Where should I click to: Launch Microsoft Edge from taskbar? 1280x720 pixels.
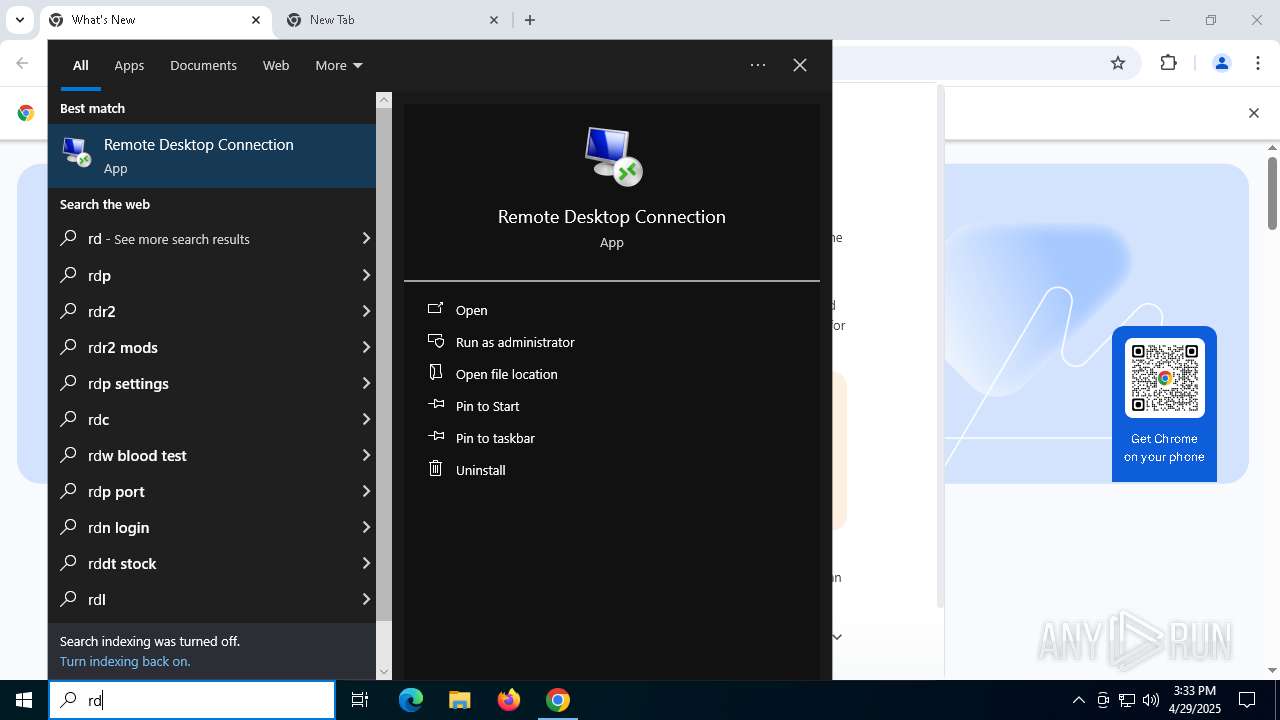411,700
